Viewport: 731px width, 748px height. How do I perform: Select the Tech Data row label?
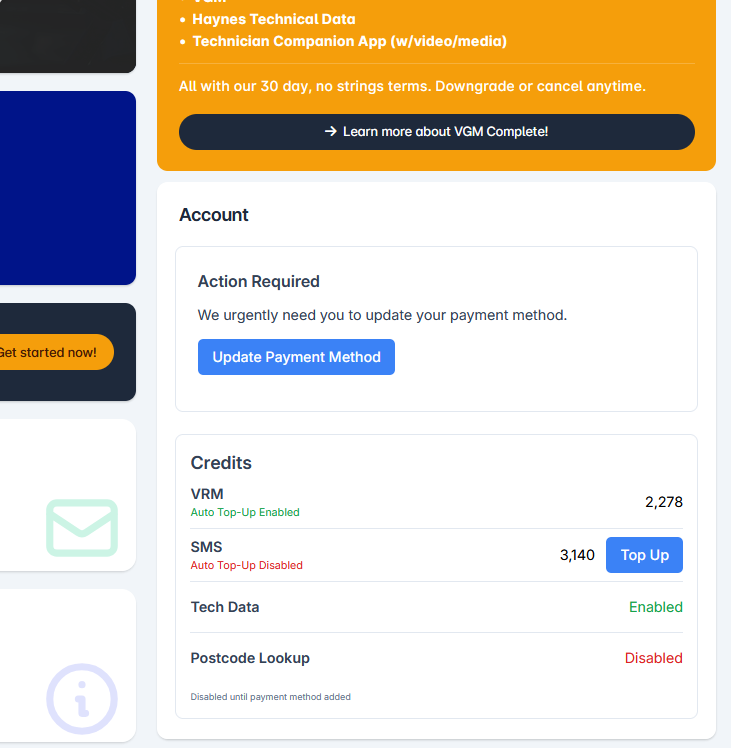(225, 607)
